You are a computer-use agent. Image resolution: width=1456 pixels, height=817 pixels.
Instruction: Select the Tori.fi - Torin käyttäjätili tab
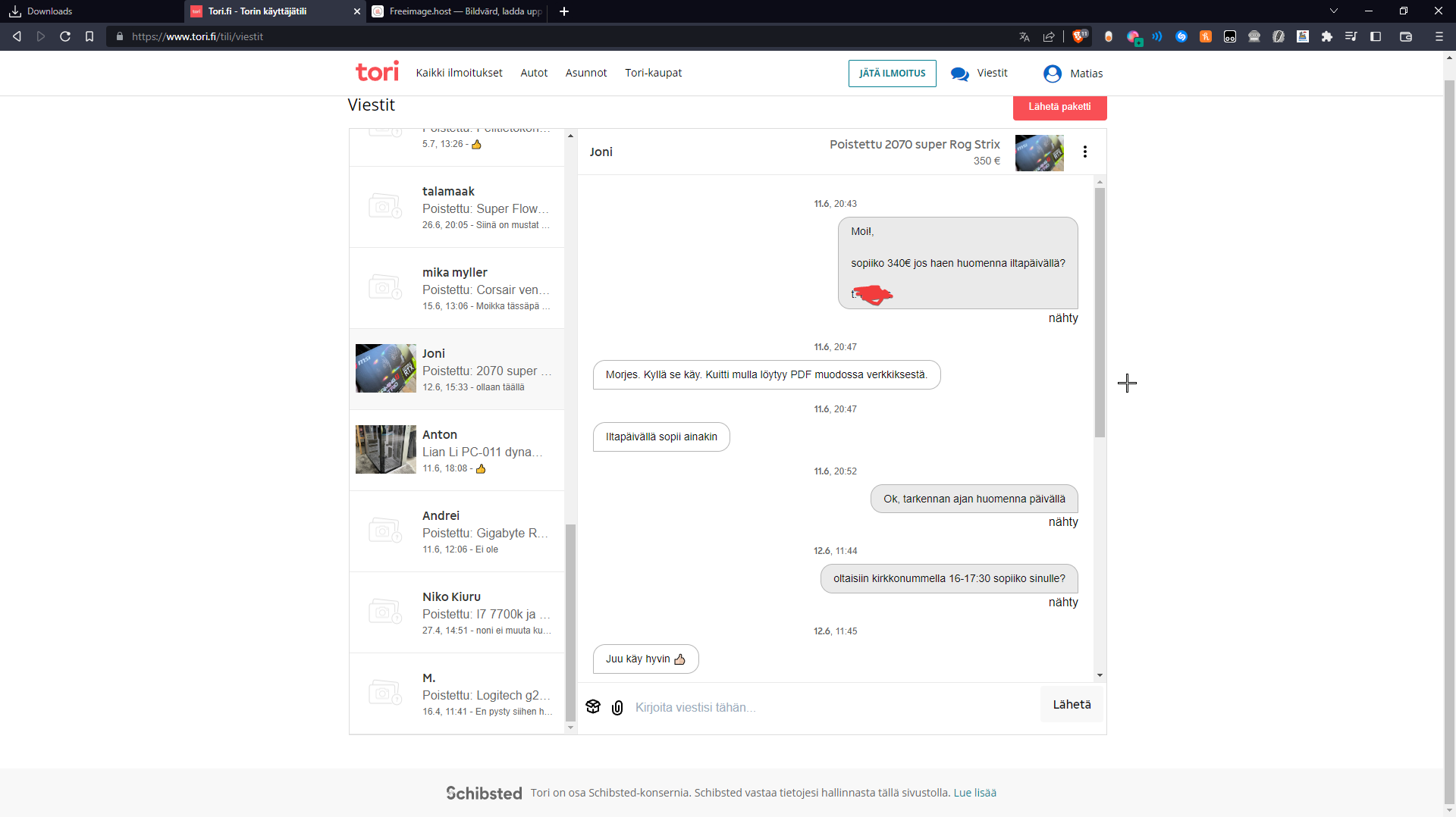(275, 11)
